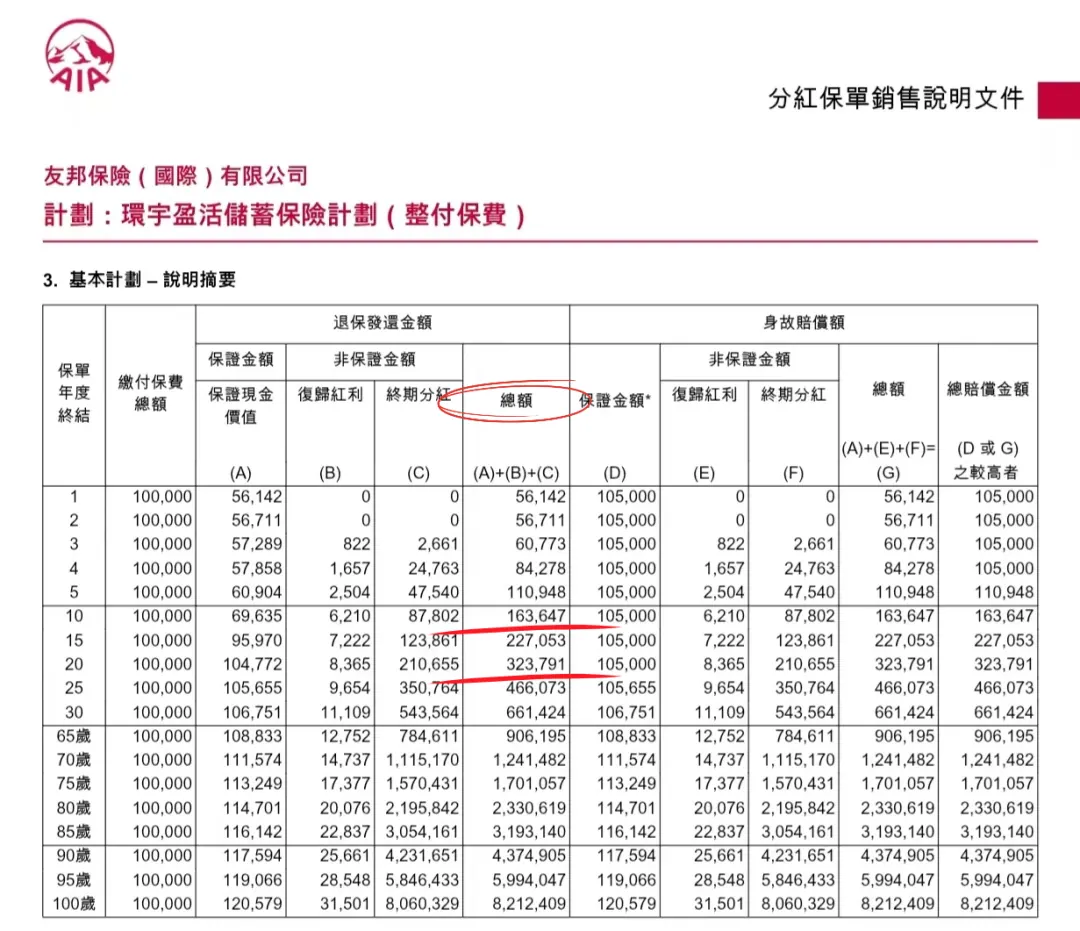
Task: Select the heading 分紅保單銷售說明文件
Action: tap(896, 98)
